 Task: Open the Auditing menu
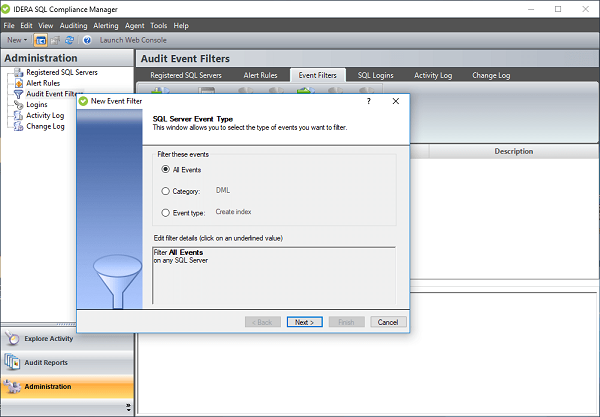coord(73,25)
